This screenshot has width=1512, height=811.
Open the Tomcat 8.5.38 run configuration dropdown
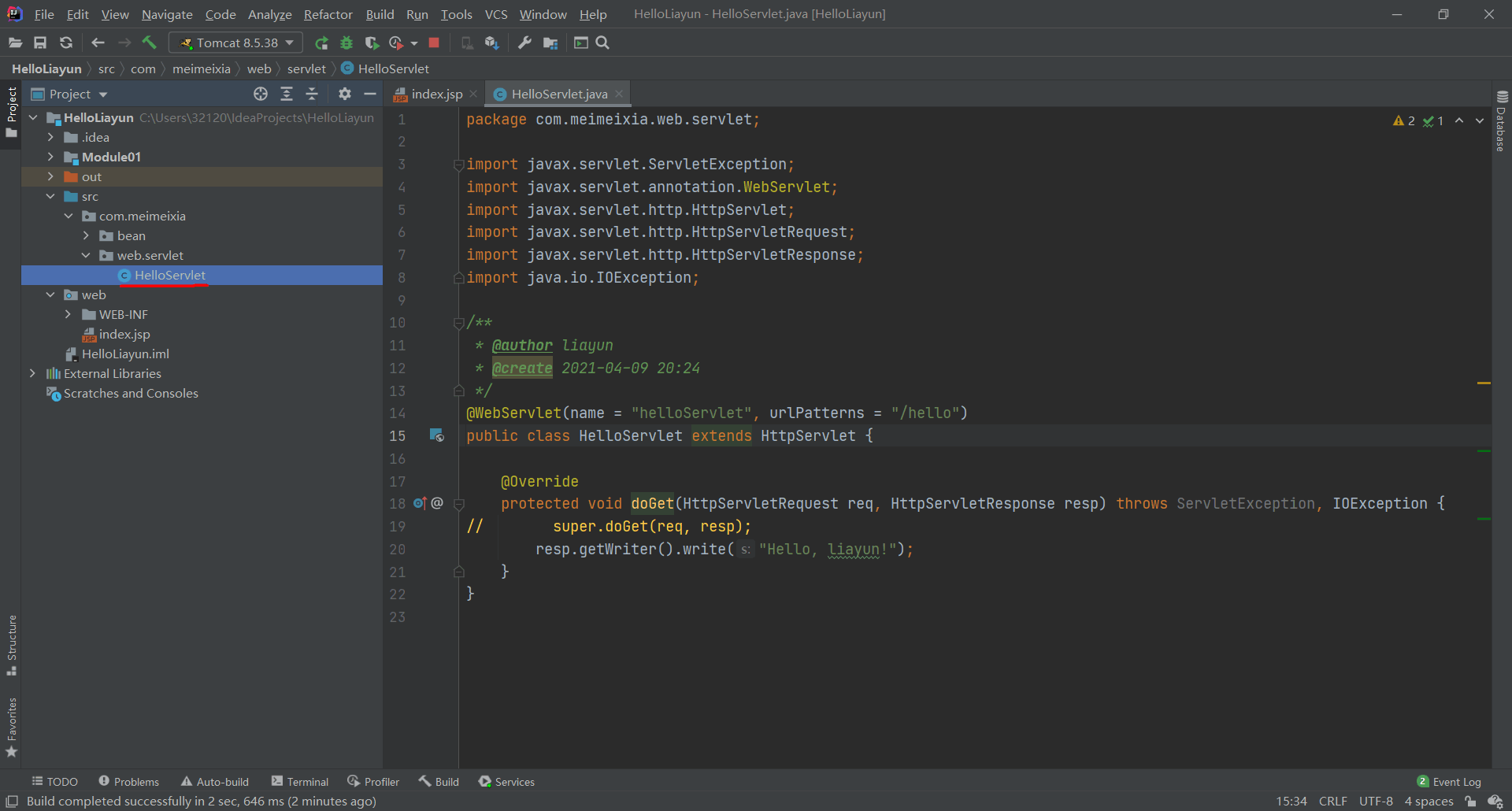[236, 43]
